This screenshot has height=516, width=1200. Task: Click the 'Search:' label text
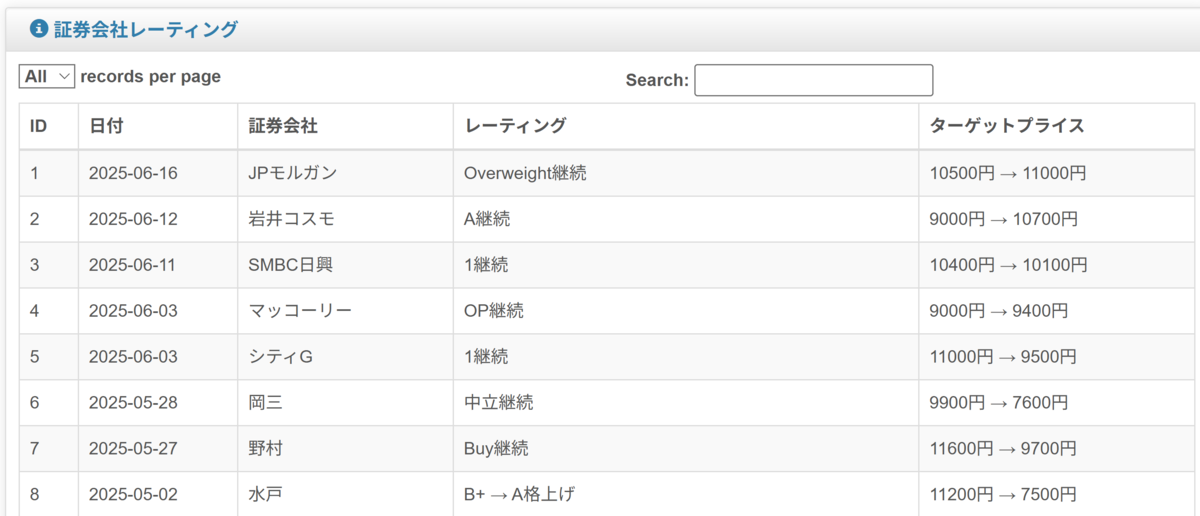pyautogui.click(x=657, y=80)
